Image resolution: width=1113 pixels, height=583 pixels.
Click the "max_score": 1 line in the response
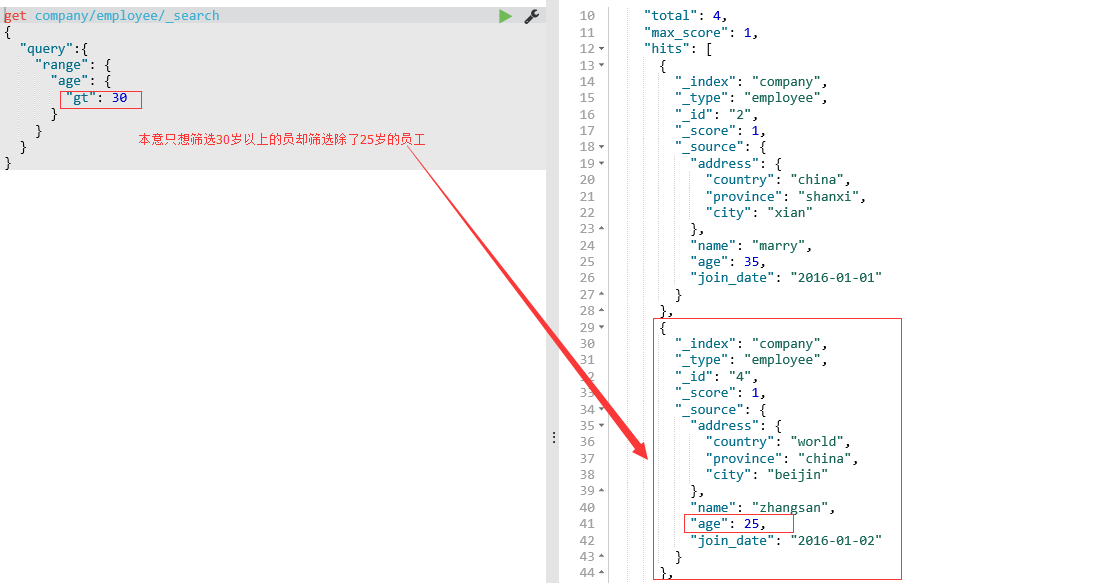point(701,33)
